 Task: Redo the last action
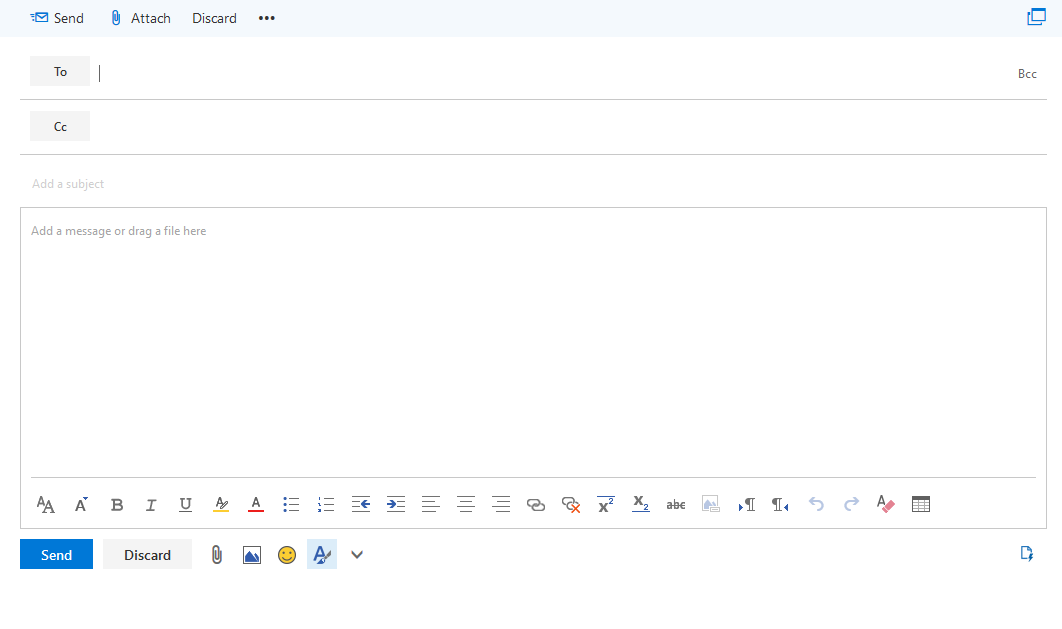(851, 504)
